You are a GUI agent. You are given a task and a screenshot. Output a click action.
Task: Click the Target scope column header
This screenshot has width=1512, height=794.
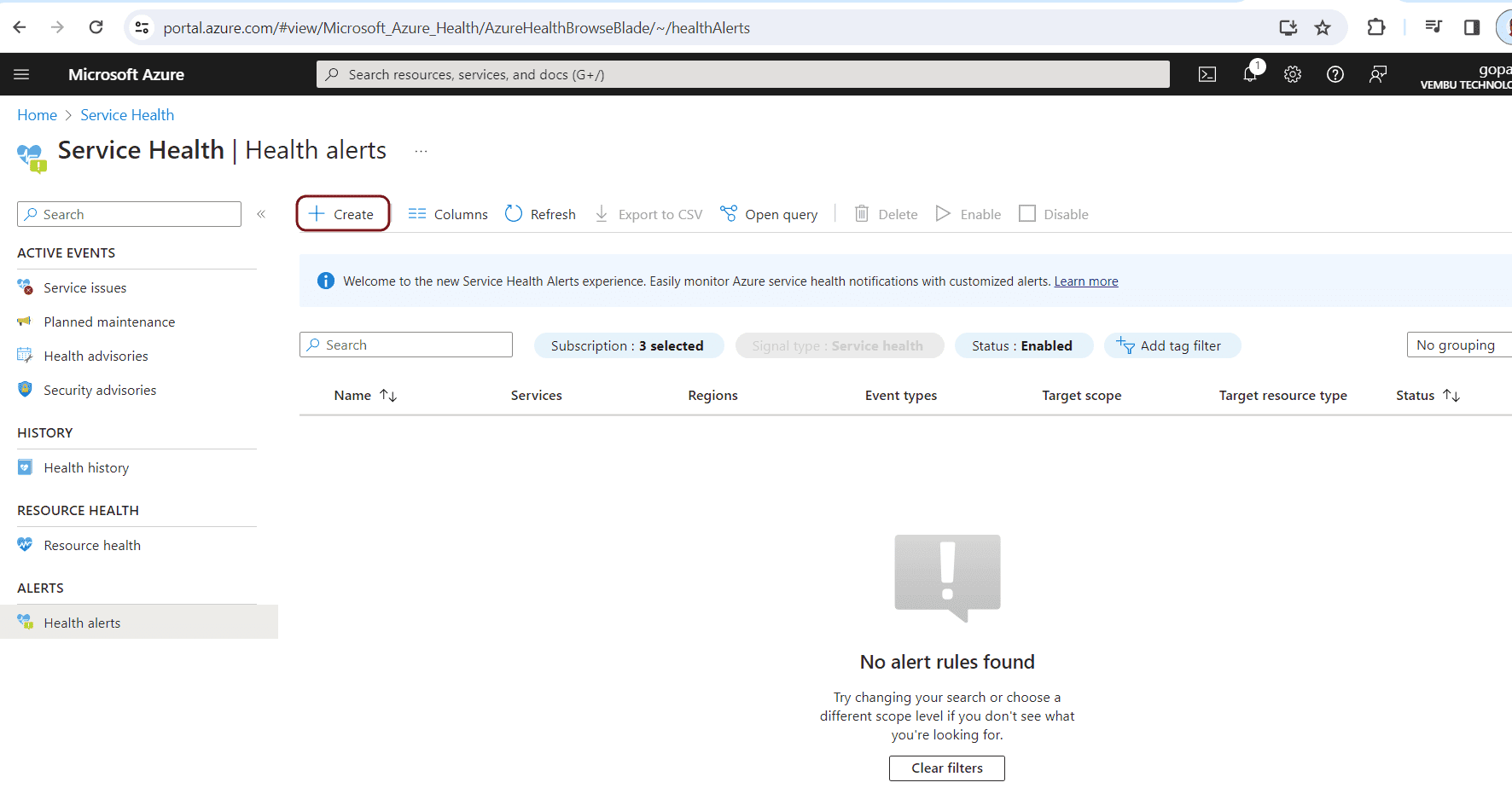[1082, 395]
